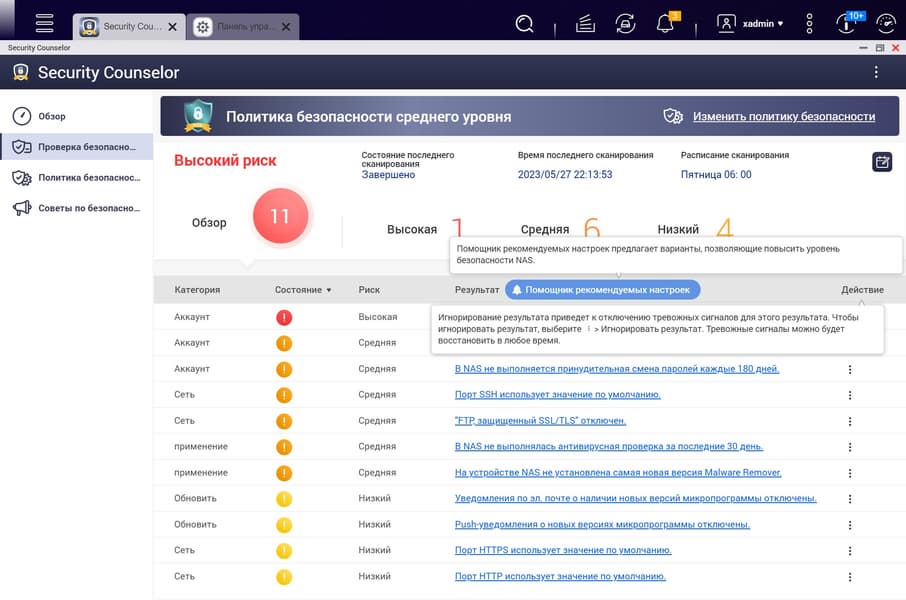Open the notifications bell icon
The image size is (906, 600).
click(x=664, y=23)
